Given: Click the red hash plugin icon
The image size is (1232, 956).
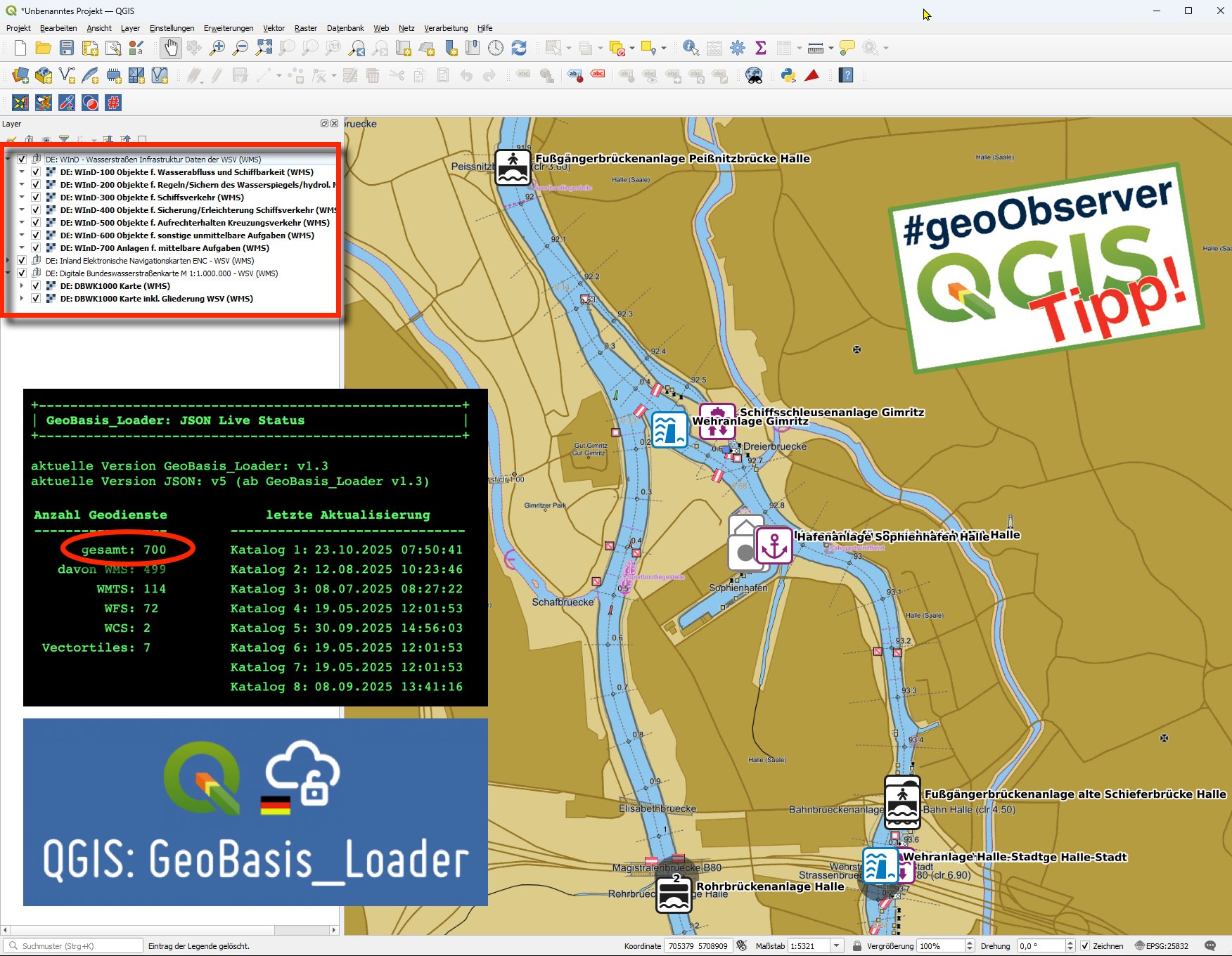Looking at the screenshot, I should point(113,103).
